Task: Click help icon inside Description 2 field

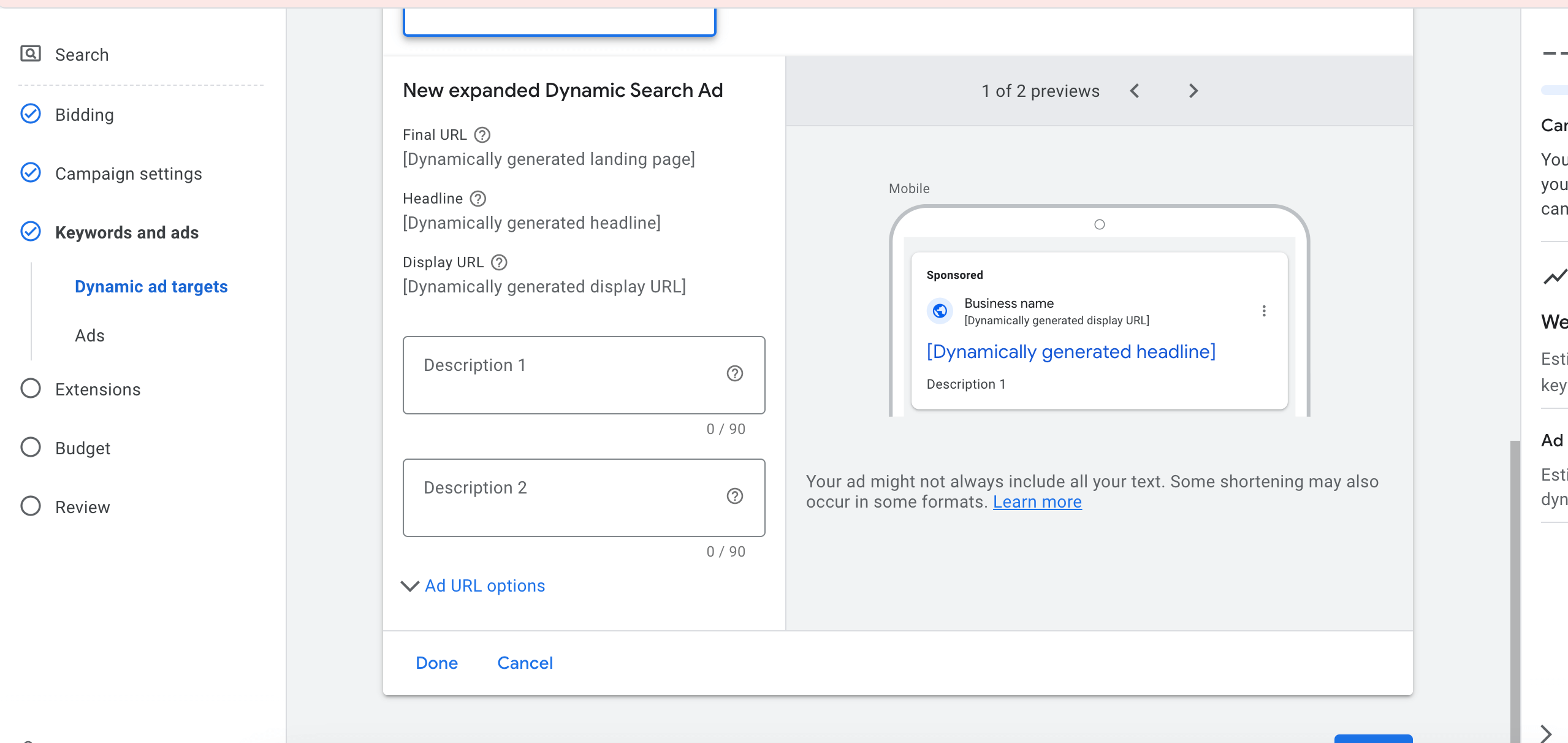Action: (734, 496)
